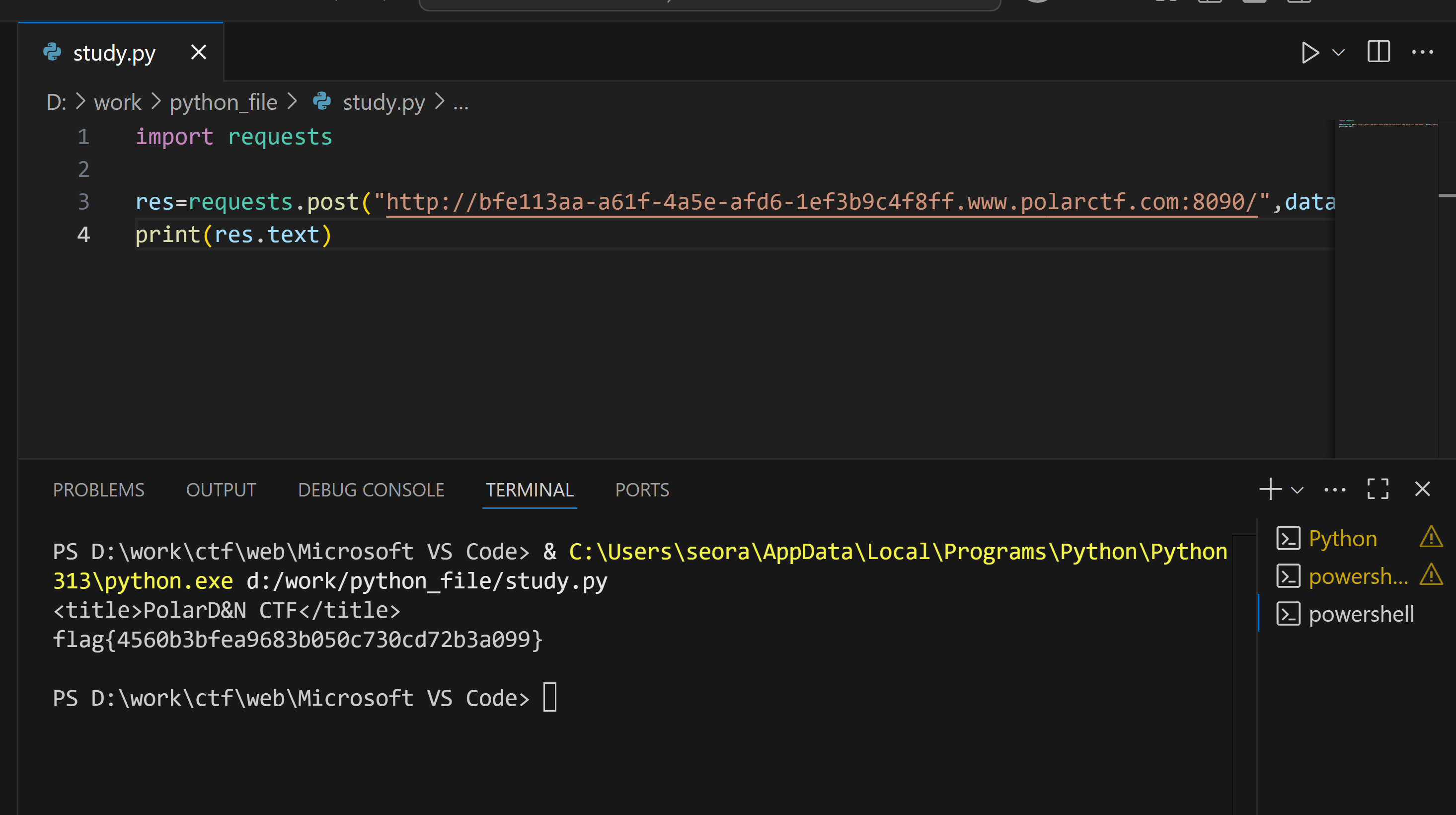
Task: Click the minimap code preview
Action: click(x=1386, y=124)
